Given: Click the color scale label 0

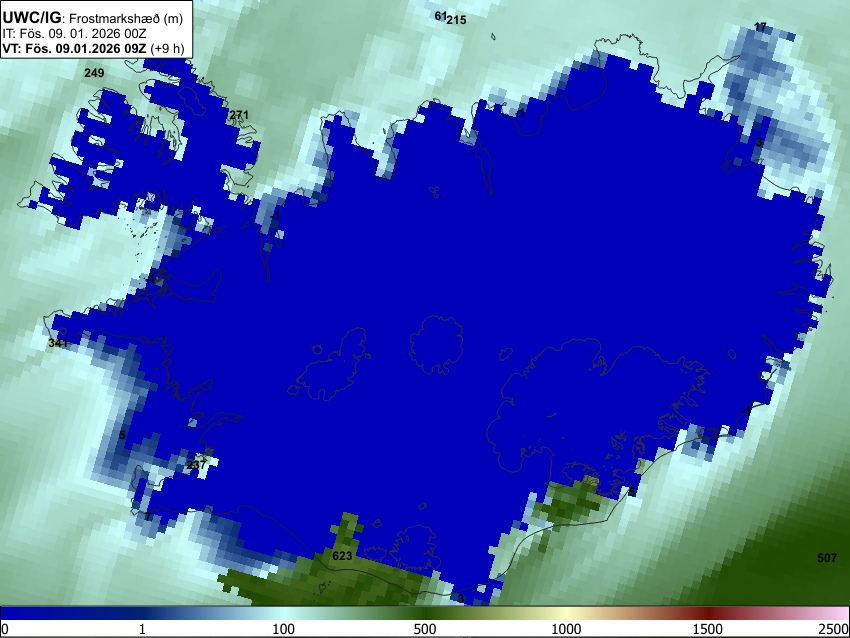Looking at the screenshot, I should [5, 629].
